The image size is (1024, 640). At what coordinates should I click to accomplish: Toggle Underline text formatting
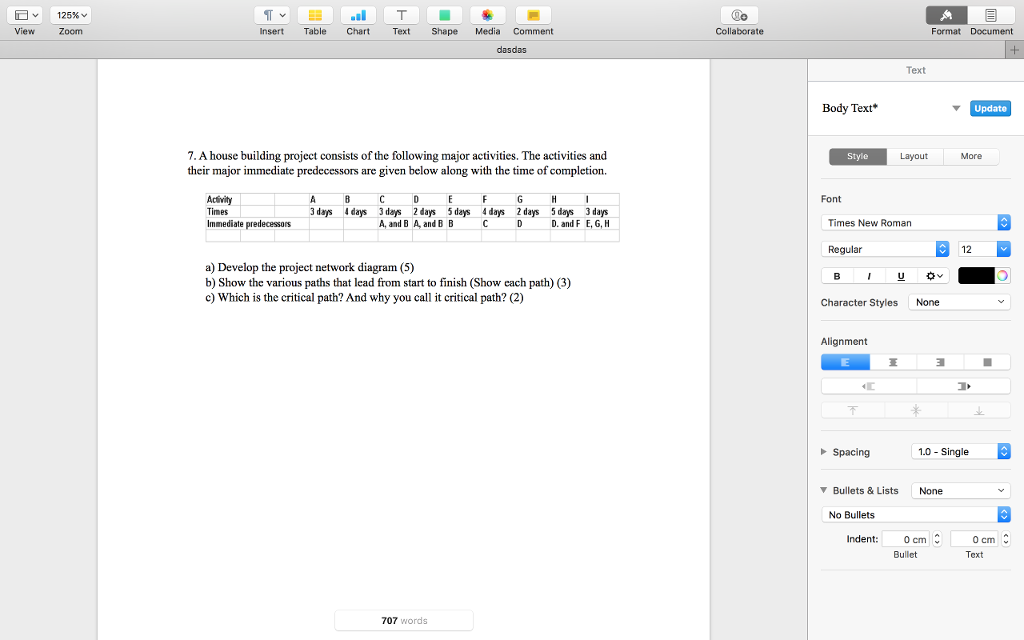901,276
